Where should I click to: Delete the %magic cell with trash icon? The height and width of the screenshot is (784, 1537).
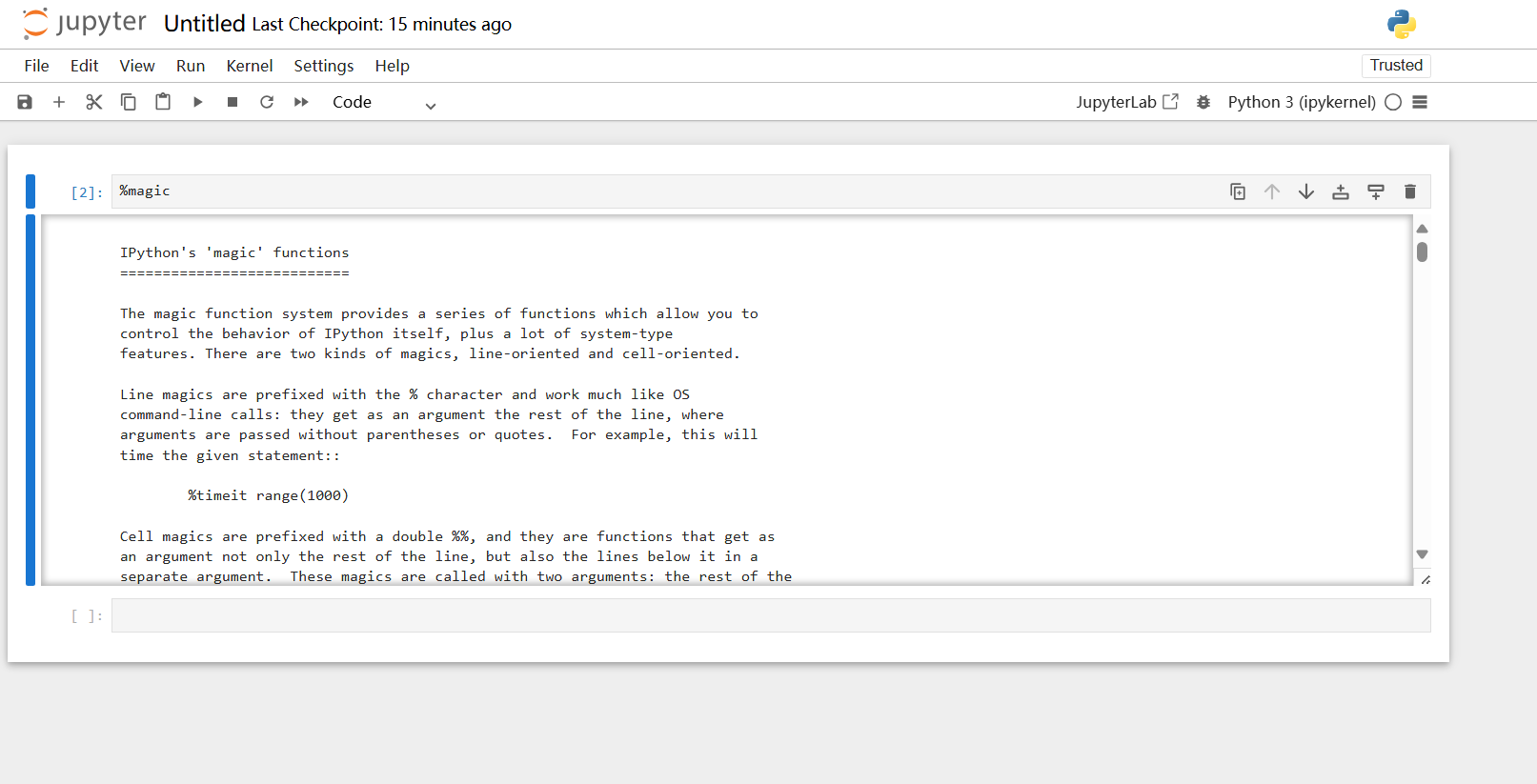pos(1410,191)
